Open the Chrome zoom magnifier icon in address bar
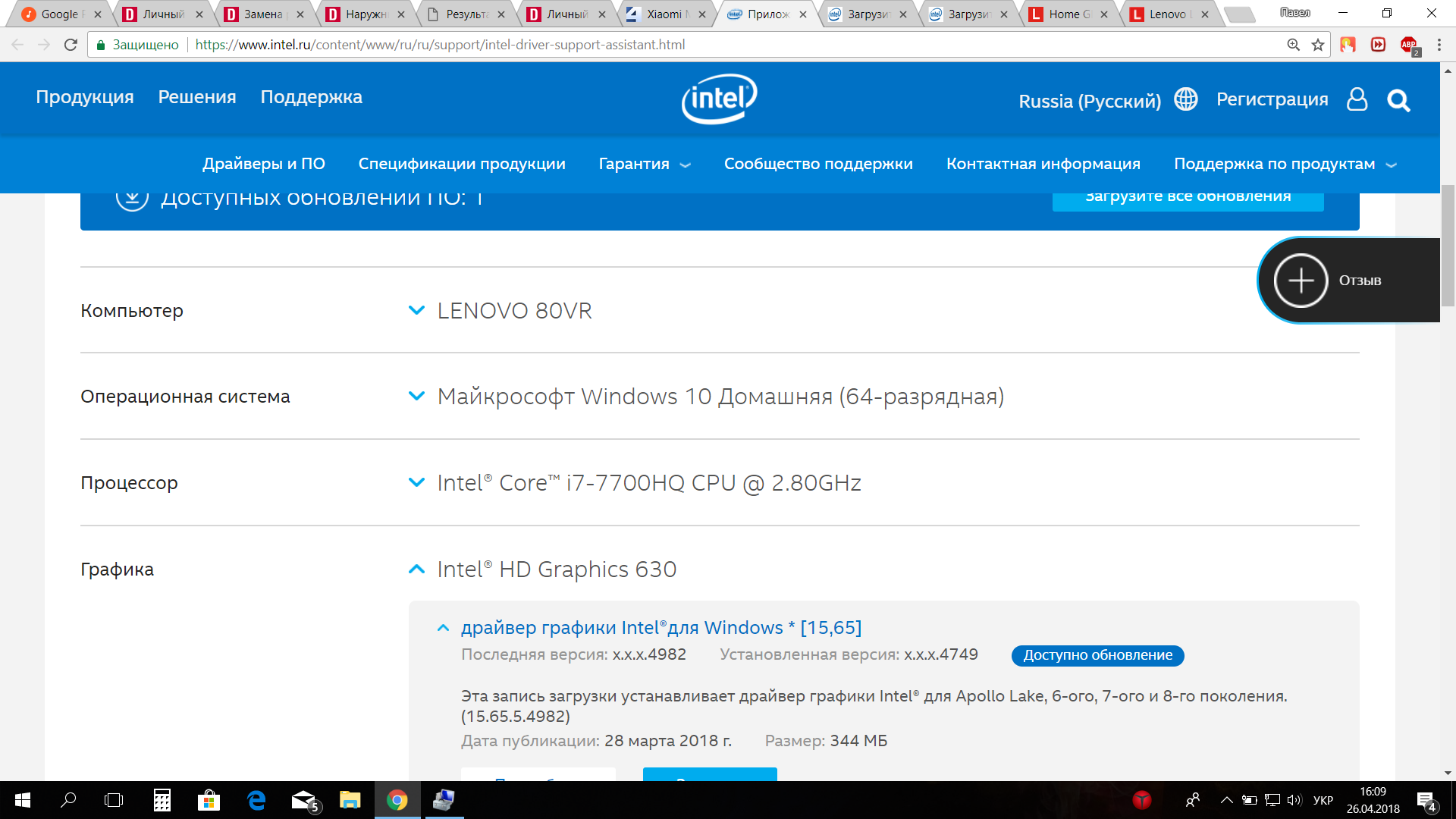The width and height of the screenshot is (1456, 819). coord(1293,45)
